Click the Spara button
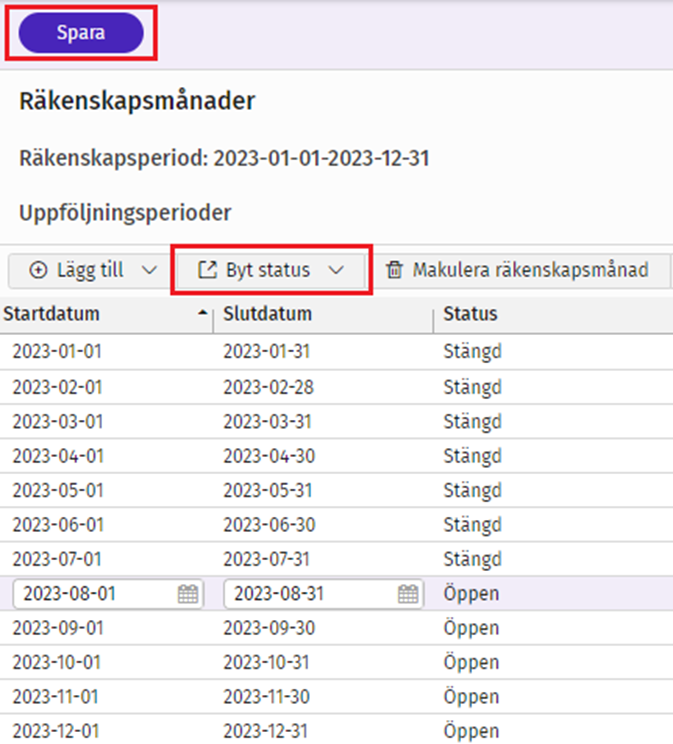The image size is (673, 744). [x=81, y=33]
